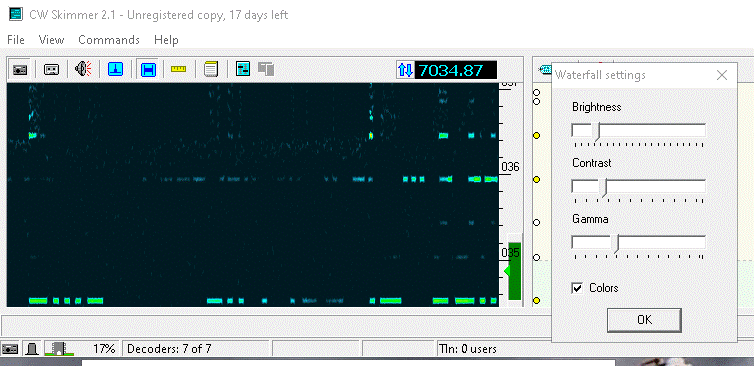Click the green signal level bar
The image size is (754, 366).
pyautogui.click(x=515, y=271)
